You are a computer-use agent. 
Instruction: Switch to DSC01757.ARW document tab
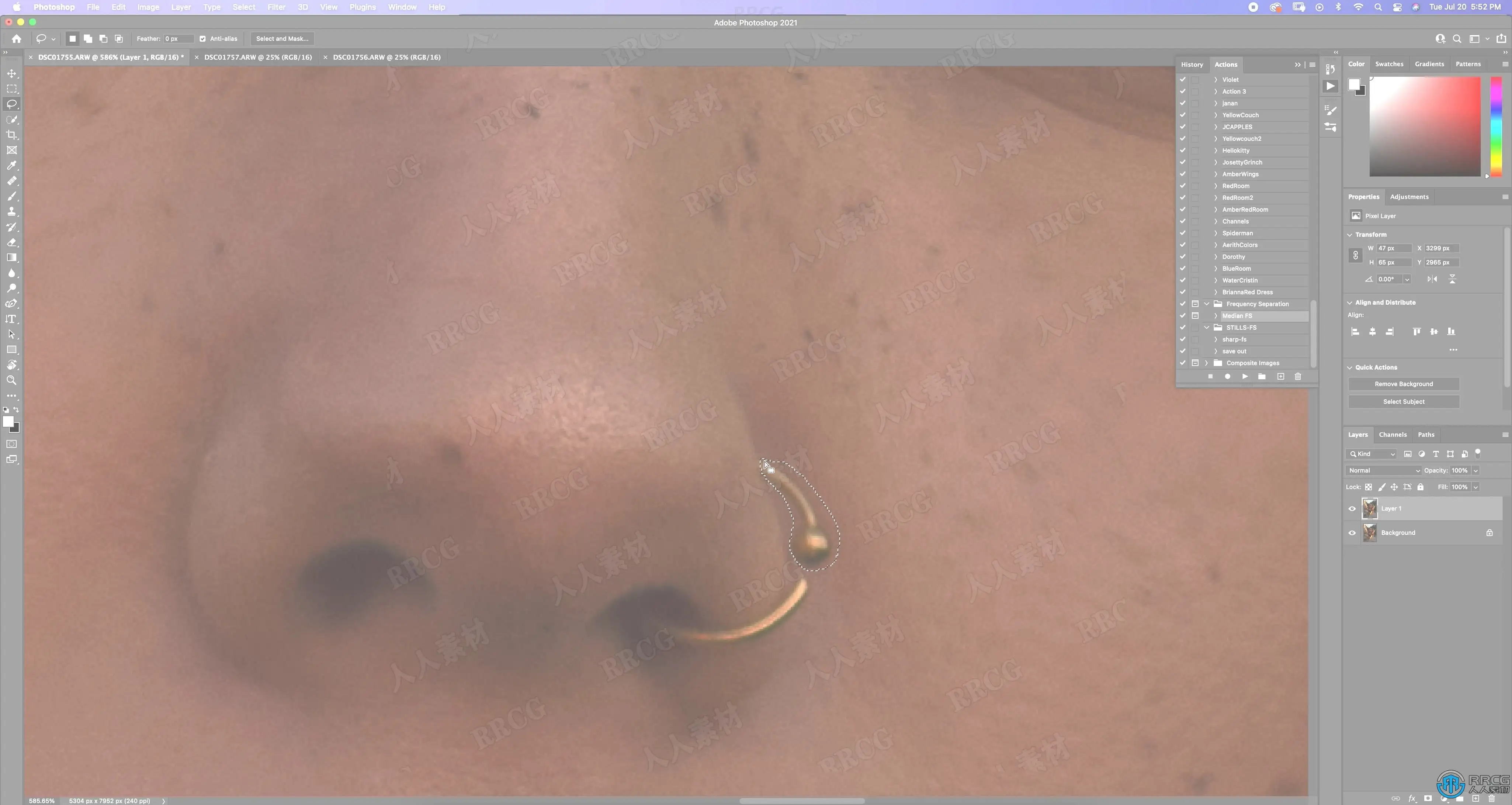pyautogui.click(x=258, y=57)
